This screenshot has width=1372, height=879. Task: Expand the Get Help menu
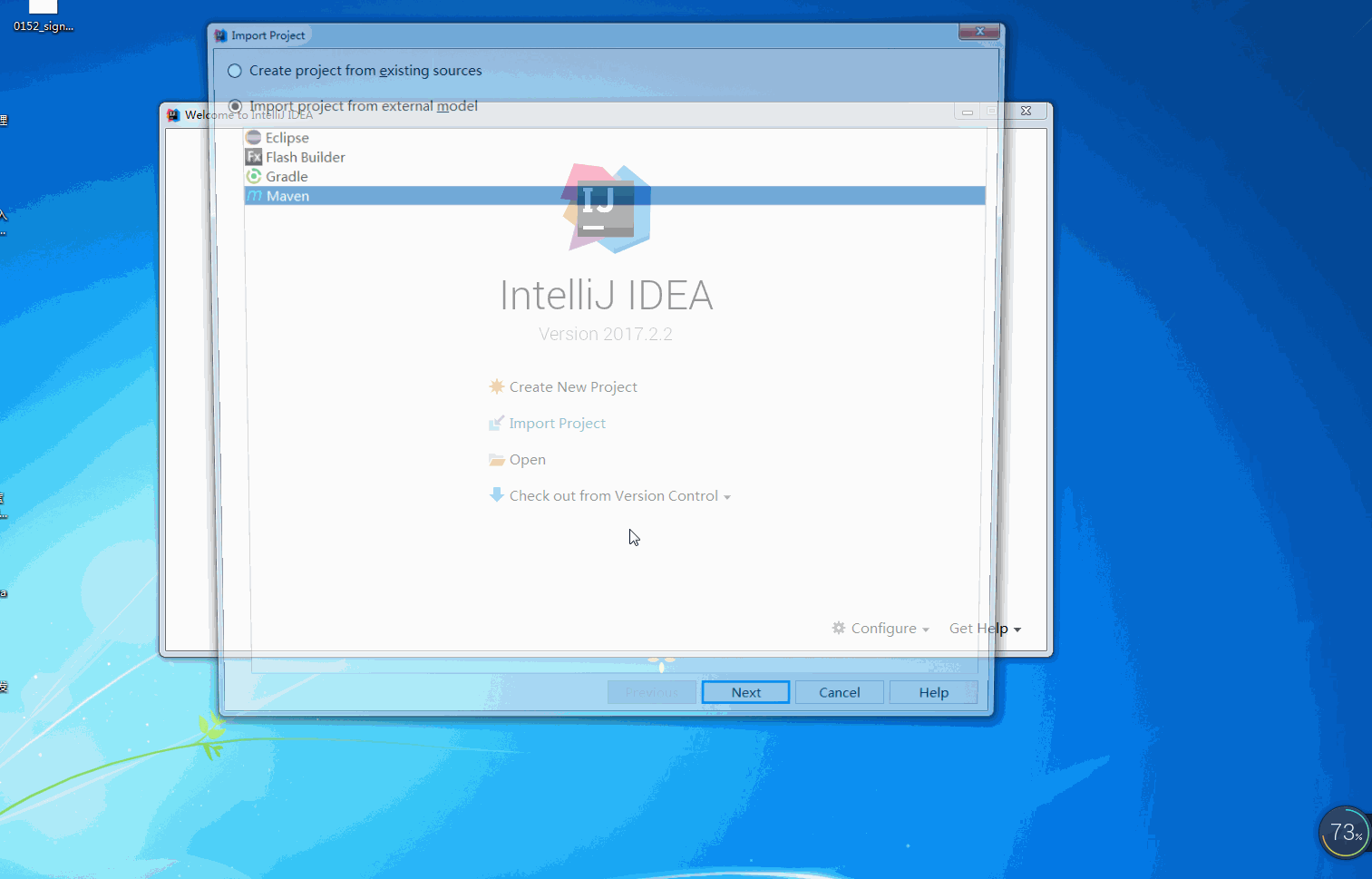[985, 628]
